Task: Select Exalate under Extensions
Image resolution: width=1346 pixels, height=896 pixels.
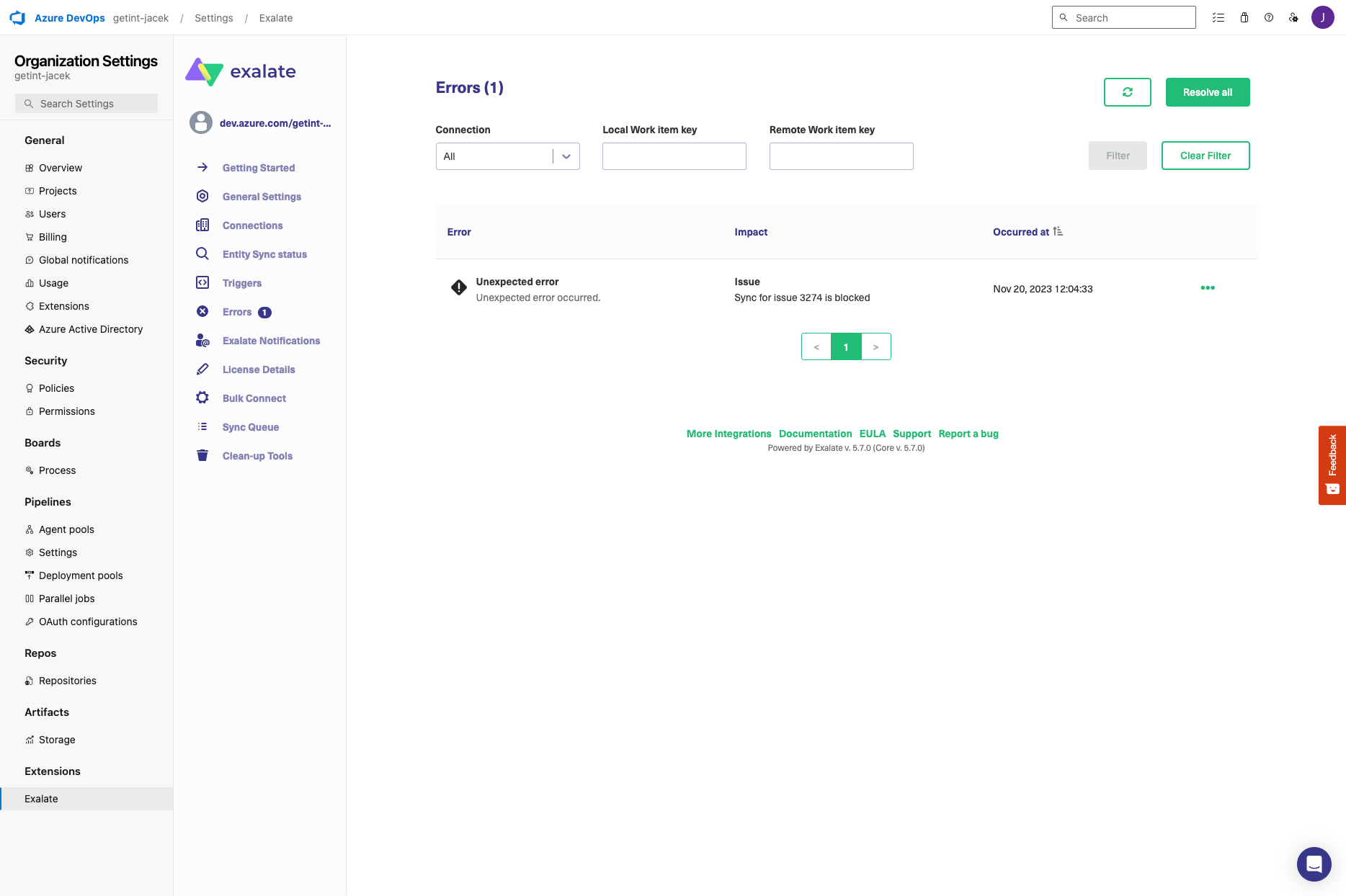Action: pos(86,799)
